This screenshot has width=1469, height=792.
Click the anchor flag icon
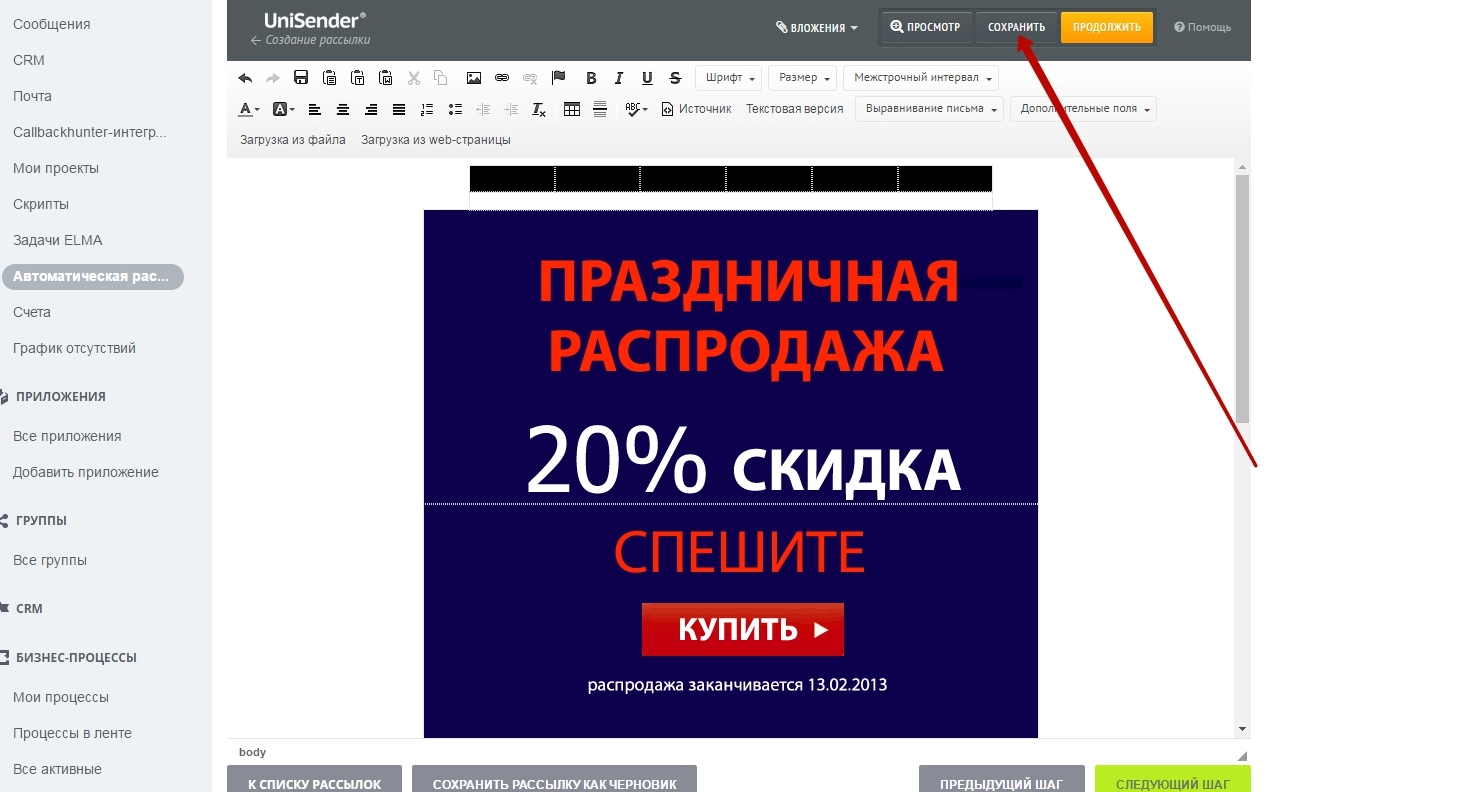pyautogui.click(x=558, y=78)
